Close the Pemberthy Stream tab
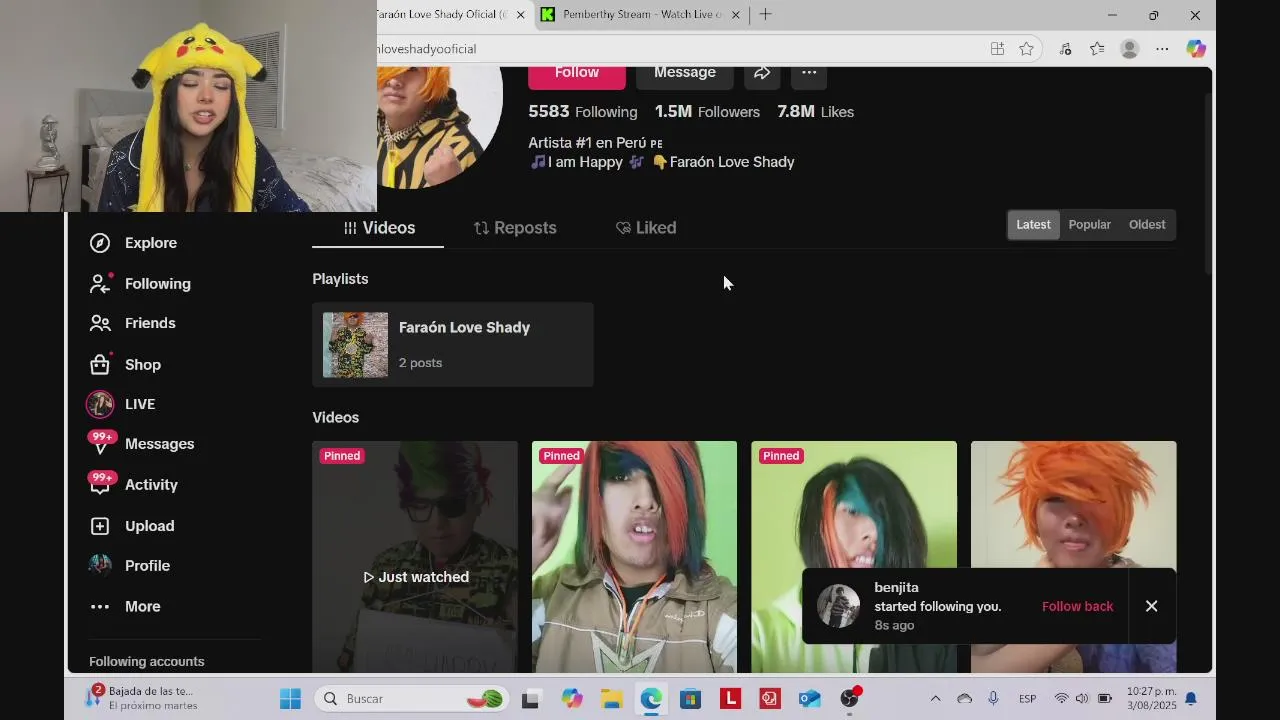Screen dimensions: 1280x720 point(736,15)
